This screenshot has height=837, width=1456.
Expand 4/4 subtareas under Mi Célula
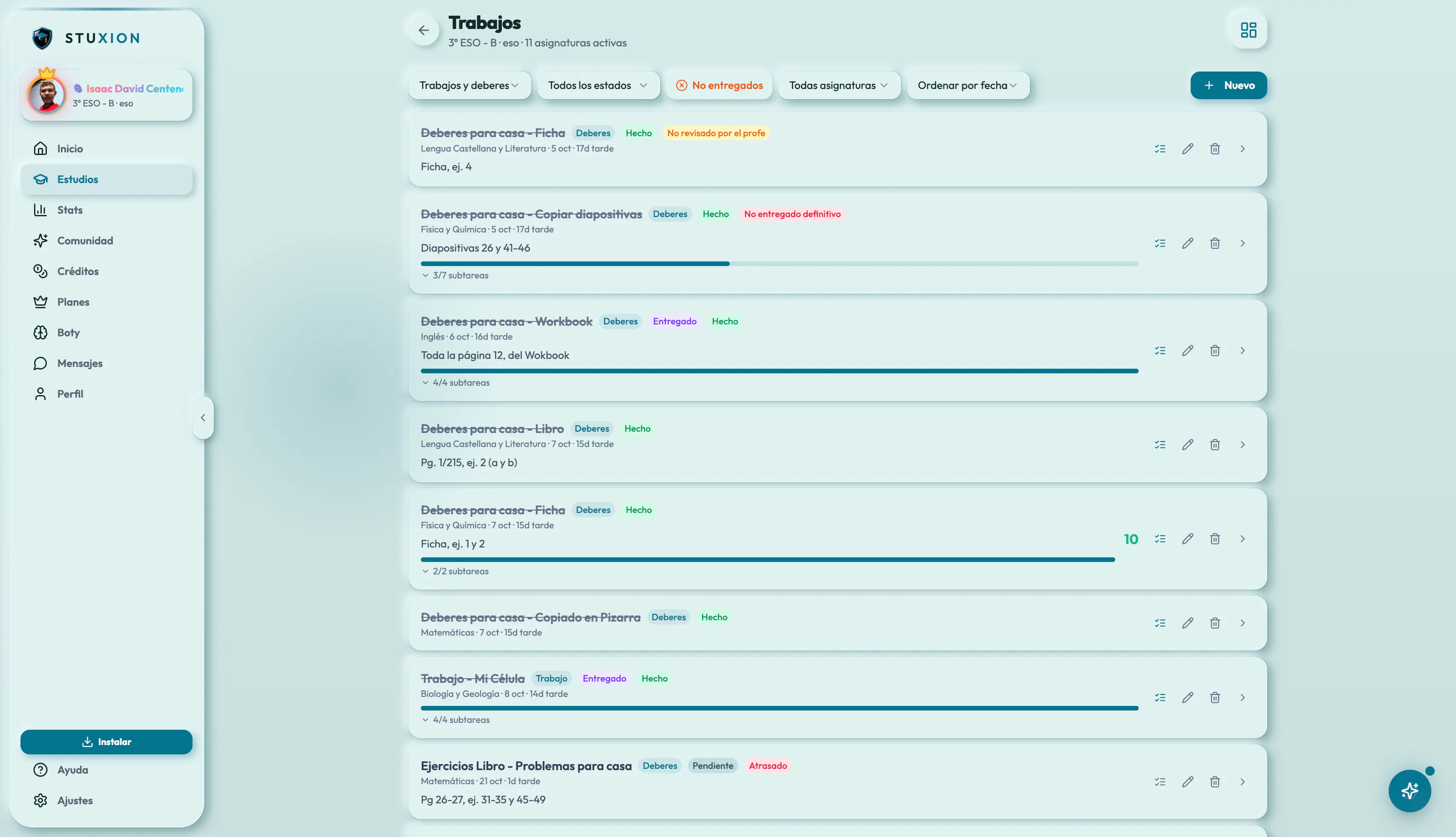455,720
